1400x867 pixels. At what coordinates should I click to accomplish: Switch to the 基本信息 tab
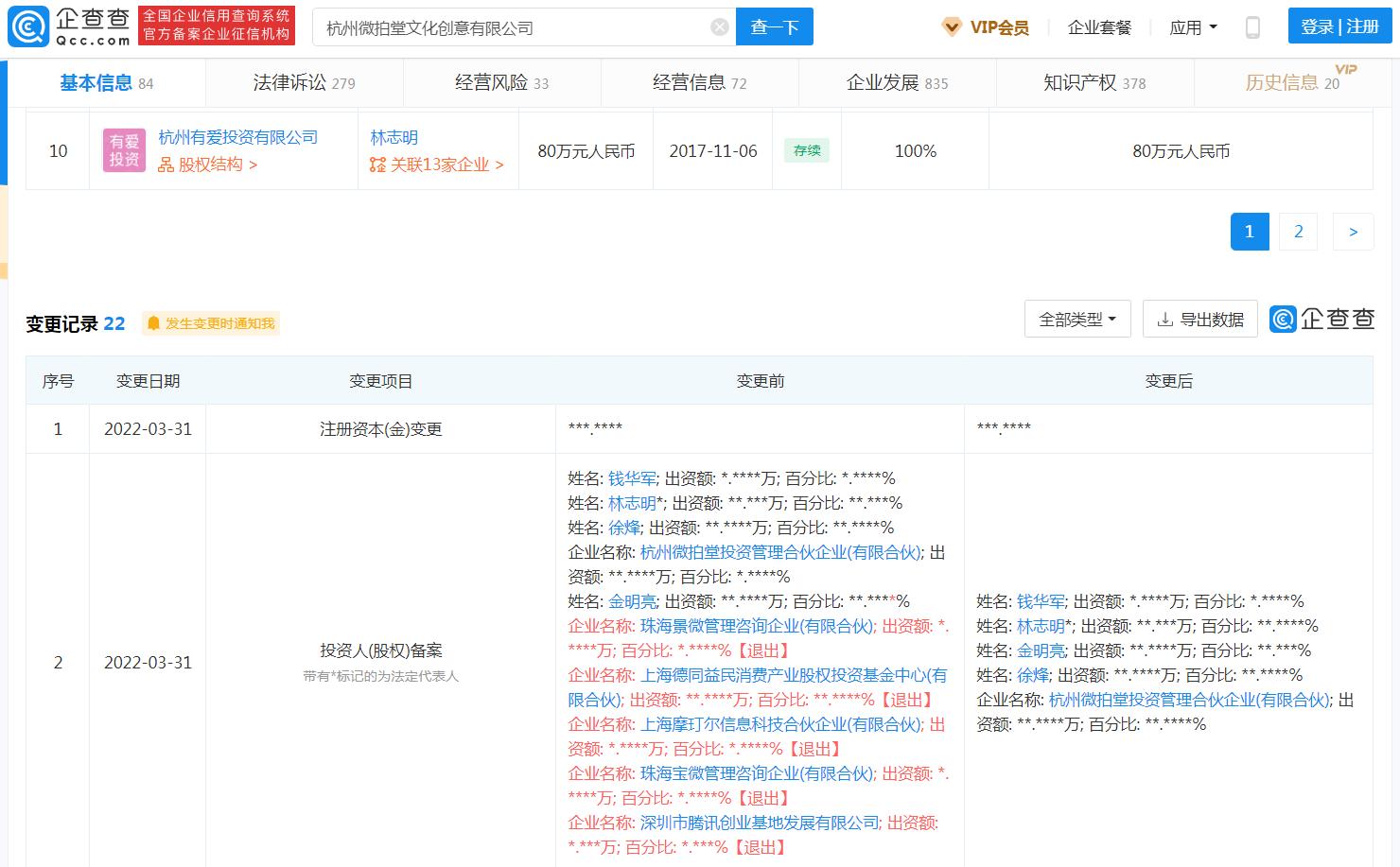[x=106, y=83]
